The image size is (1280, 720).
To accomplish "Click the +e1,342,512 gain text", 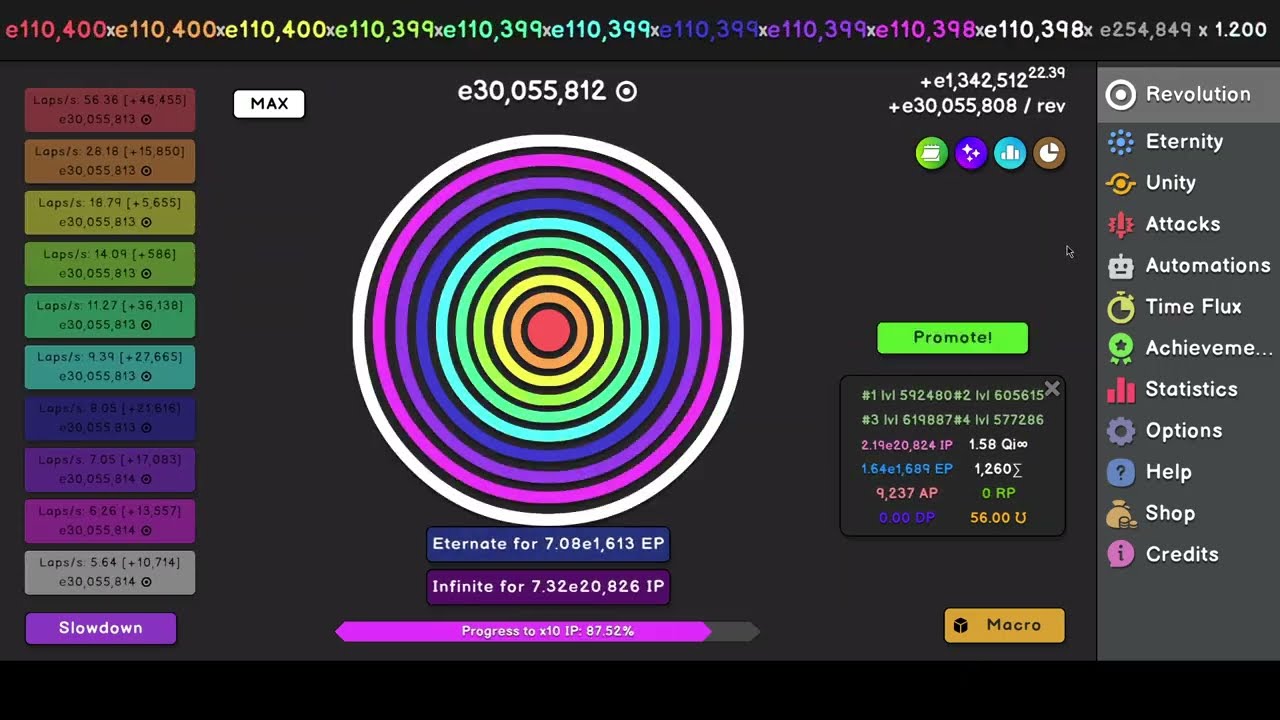I will click(992, 79).
